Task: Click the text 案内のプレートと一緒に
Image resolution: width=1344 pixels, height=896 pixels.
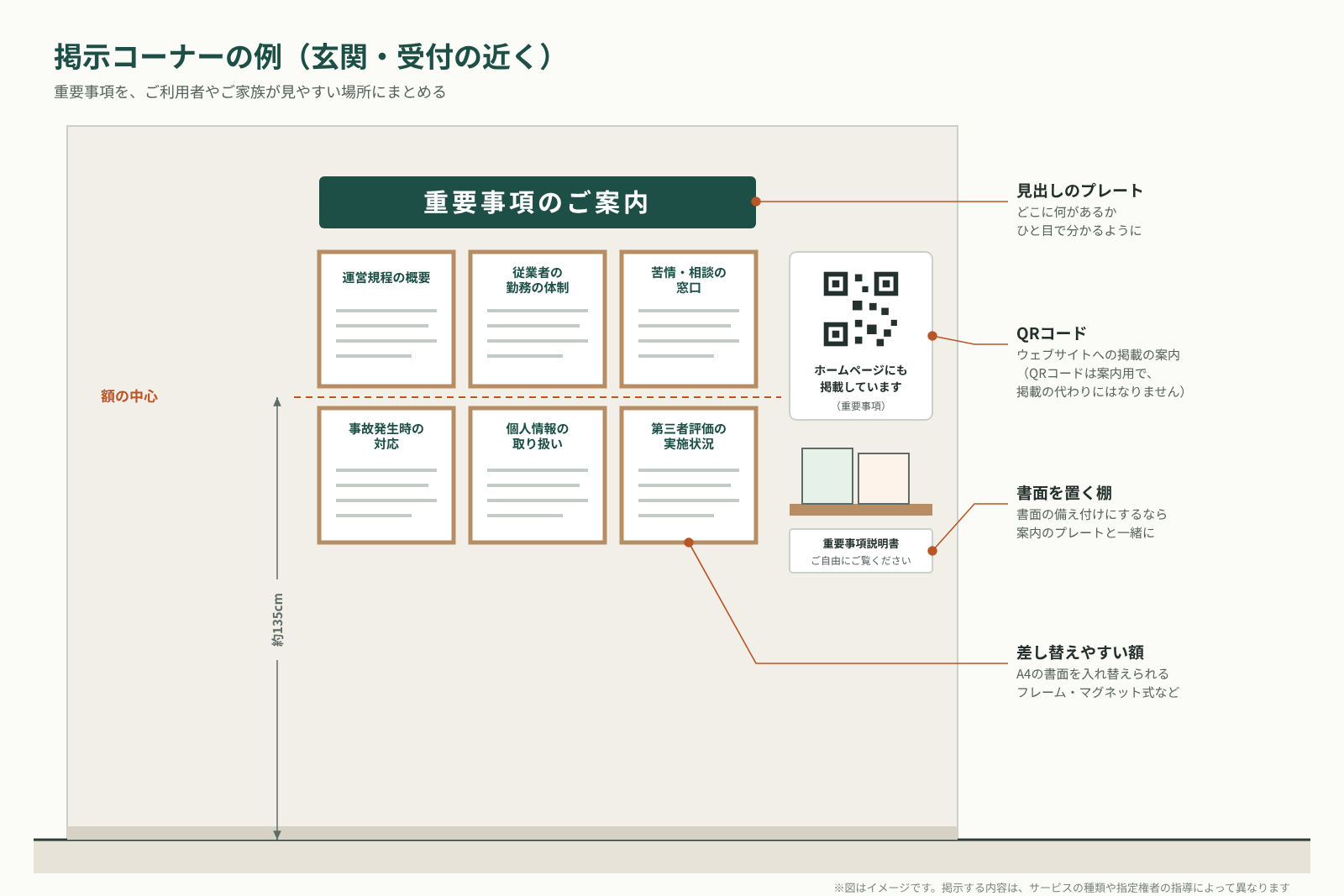Action: click(x=1086, y=532)
